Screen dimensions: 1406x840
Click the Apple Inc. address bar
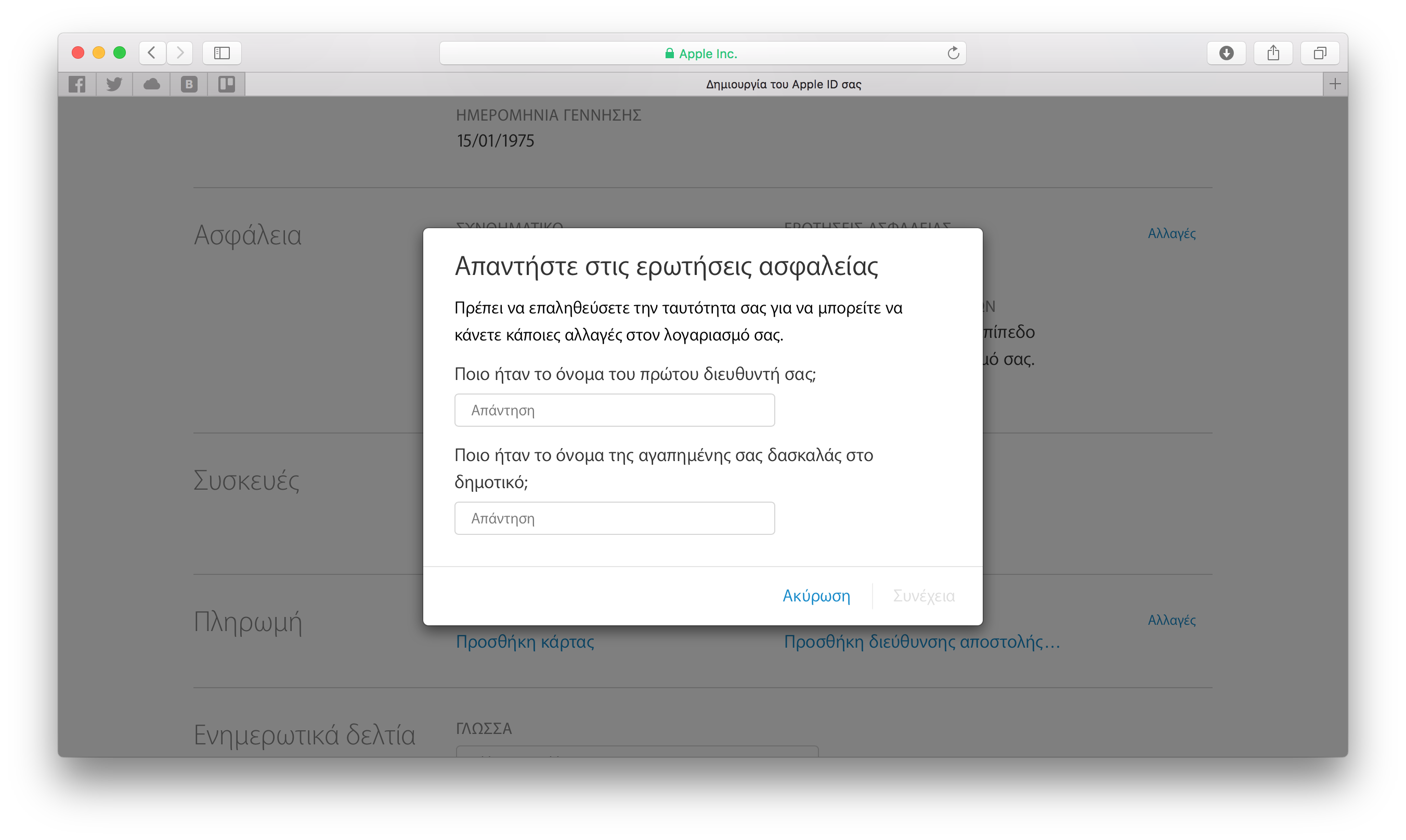pyautogui.click(x=702, y=53)
